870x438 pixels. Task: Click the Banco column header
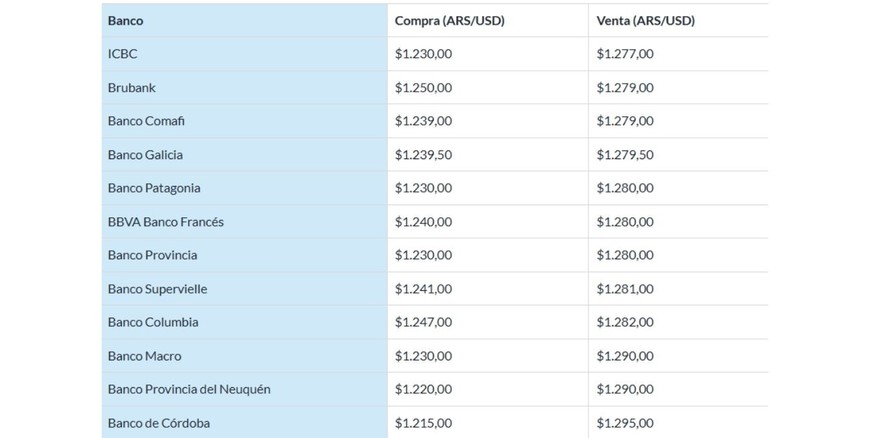click(126, 20)
